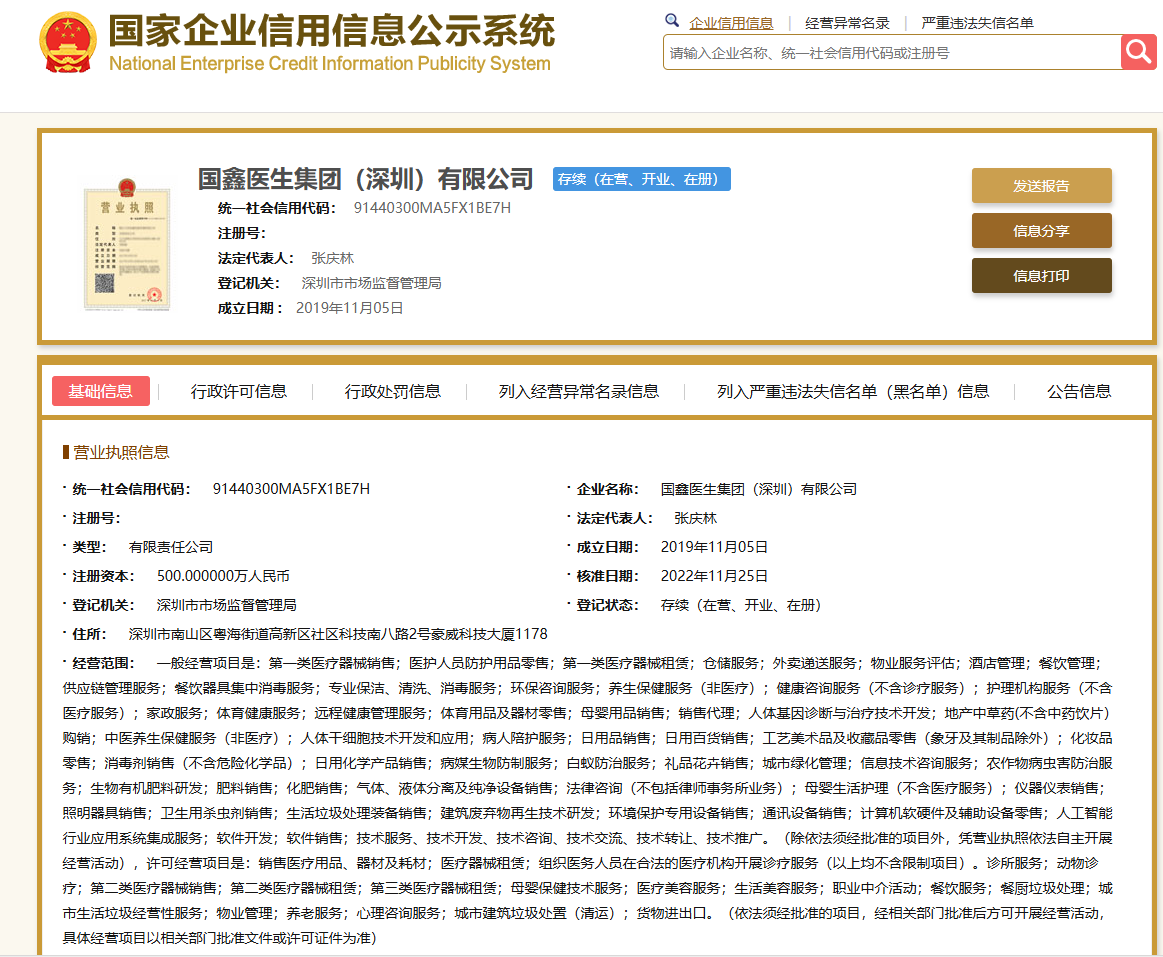Click 深圳市市场监督管理局 in the header card
The image size is (1163, 957).
click(371, 283)
